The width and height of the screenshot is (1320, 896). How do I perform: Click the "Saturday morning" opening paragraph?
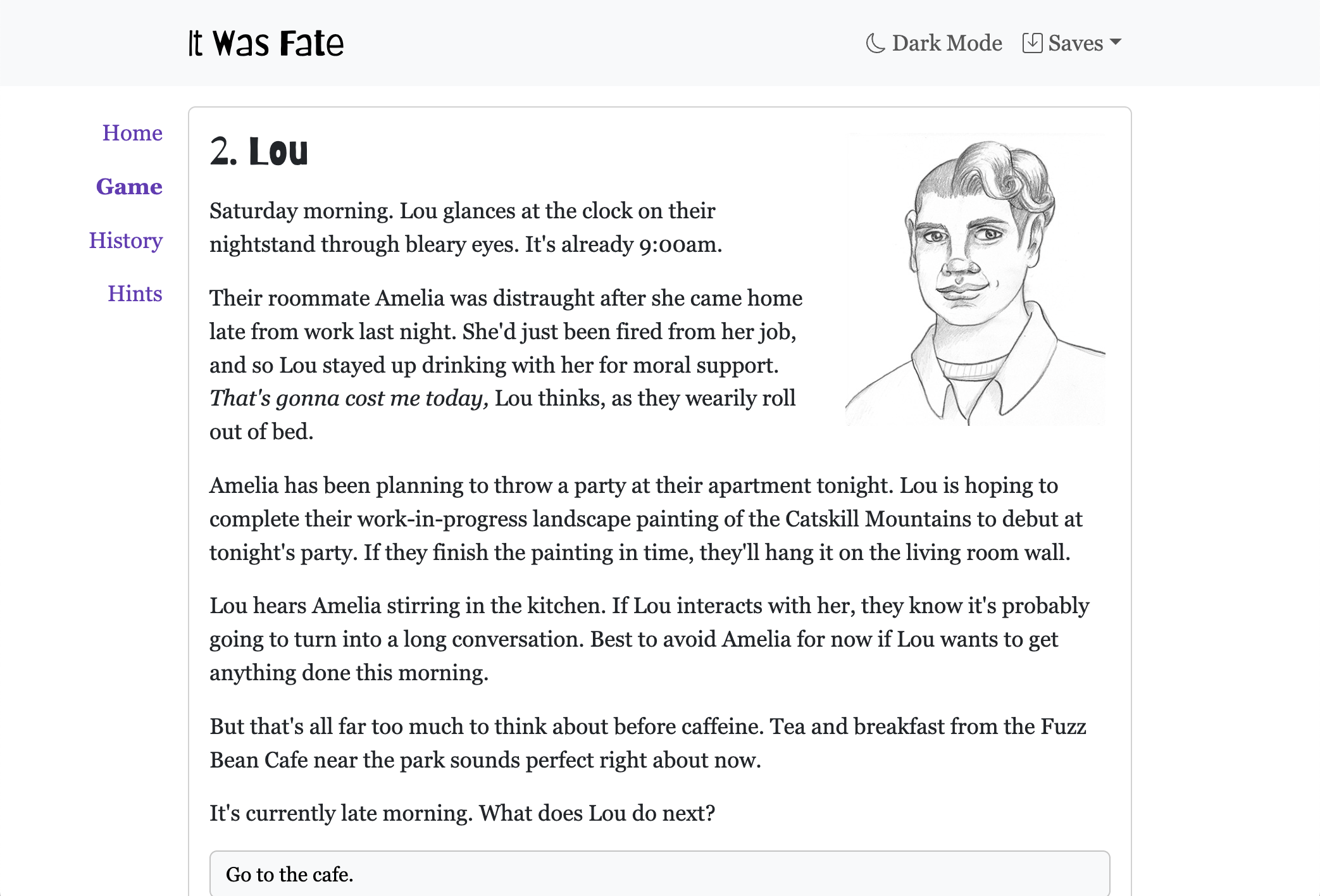465,227
